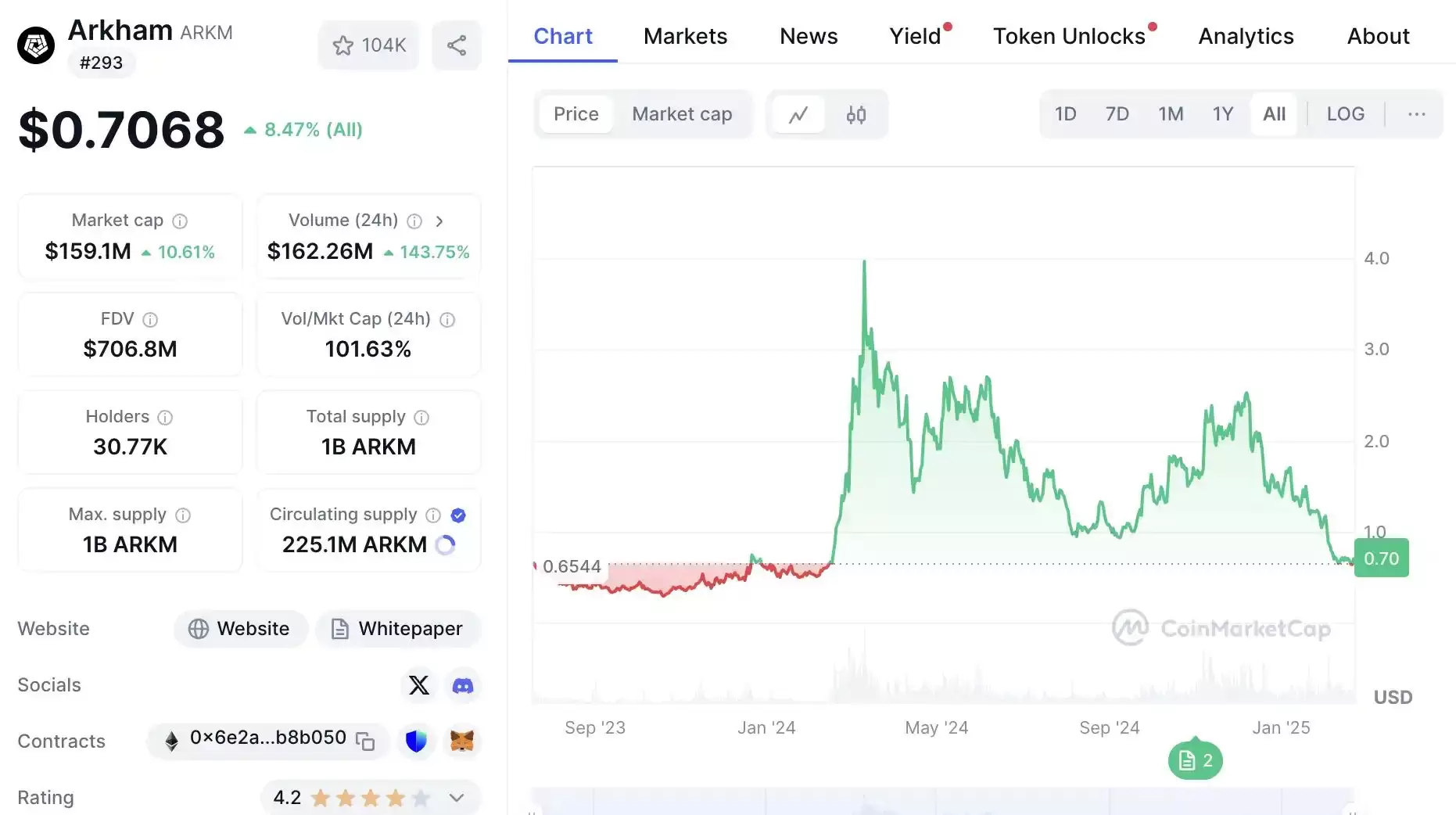The height and width of the screenshot is (815, 1456).
Task: Set chart range to 7D
Action: [x=1117, y=114]
